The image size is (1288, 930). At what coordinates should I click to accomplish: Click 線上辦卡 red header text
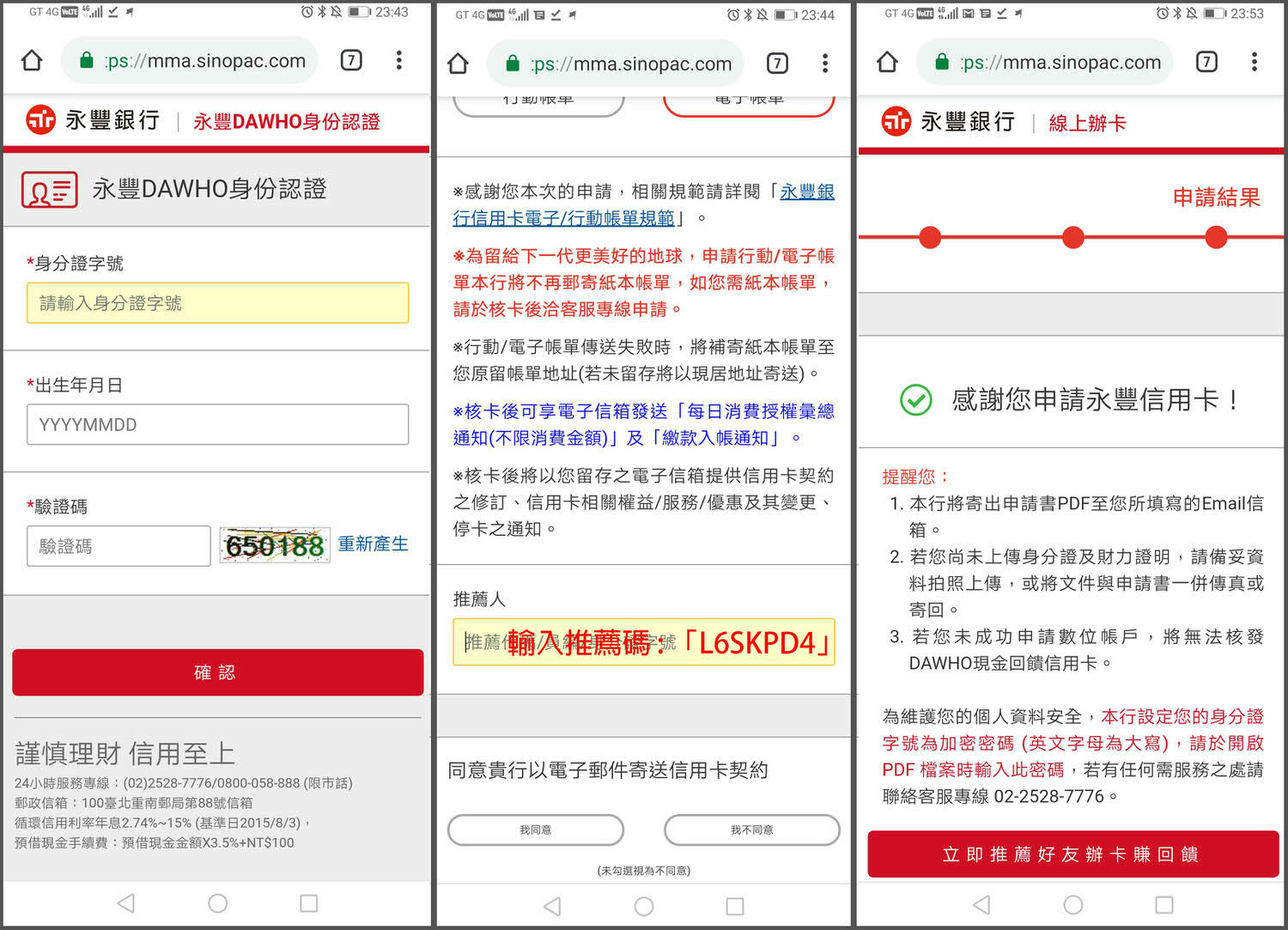[x=1088, y=124]
